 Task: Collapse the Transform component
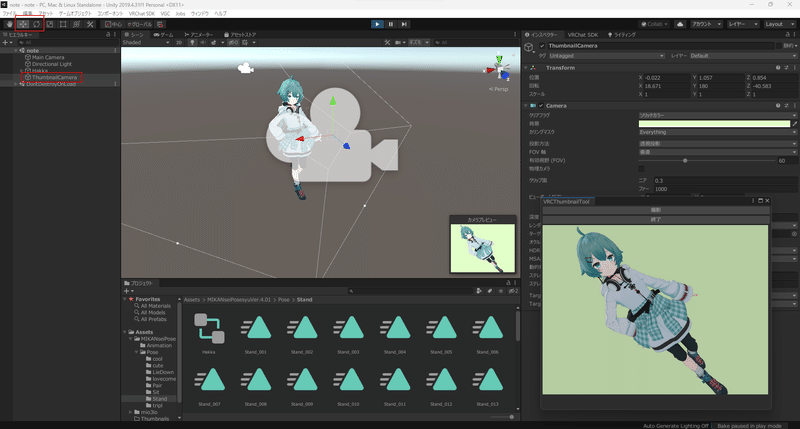tap(526, 67)
